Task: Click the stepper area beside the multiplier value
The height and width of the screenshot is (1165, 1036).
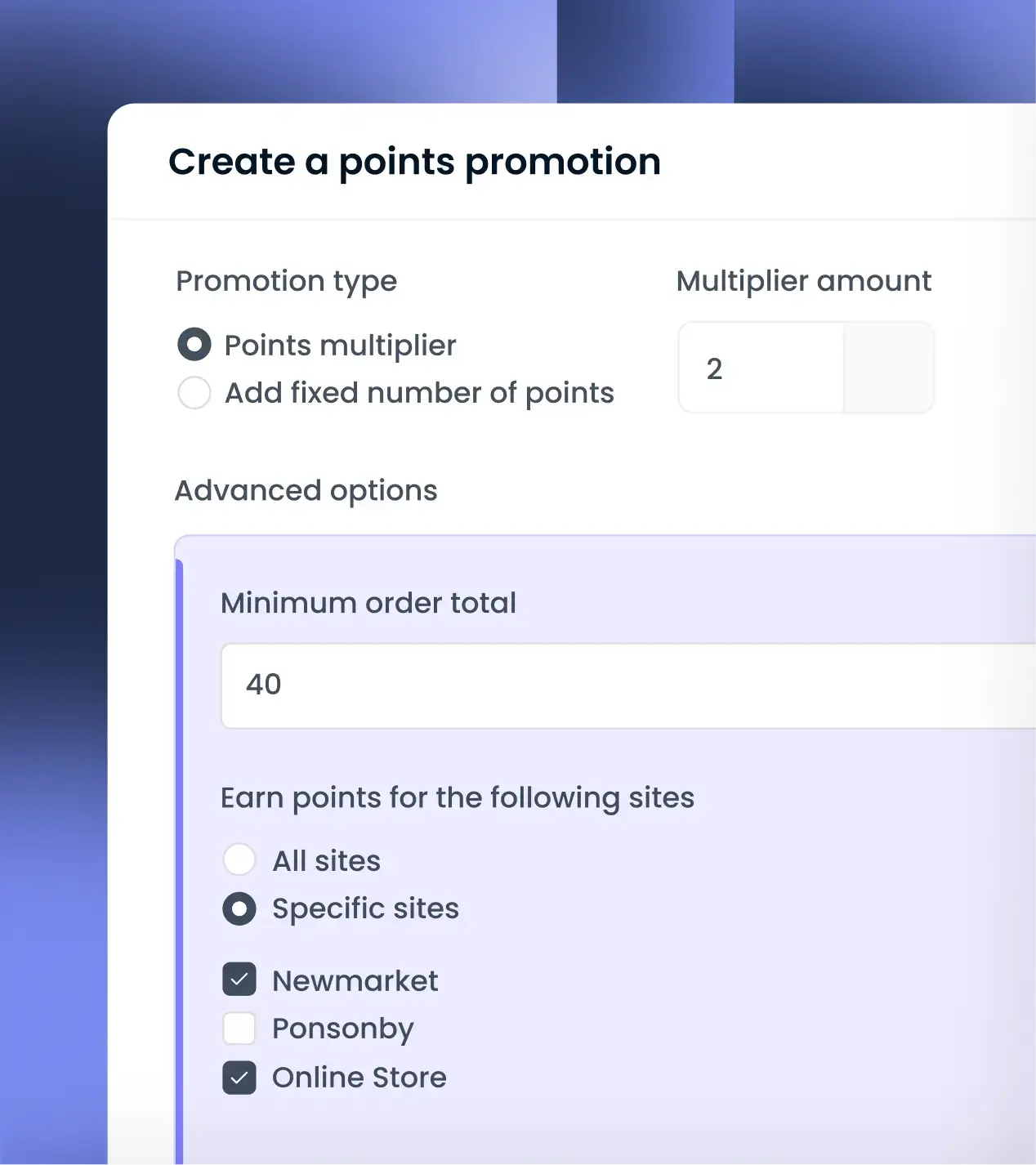Action: tap(888, 368)
